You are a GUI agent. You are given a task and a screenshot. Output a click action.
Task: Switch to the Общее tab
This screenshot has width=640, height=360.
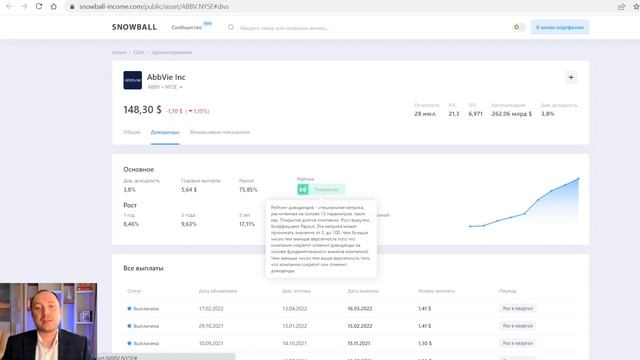coord(132,132)
